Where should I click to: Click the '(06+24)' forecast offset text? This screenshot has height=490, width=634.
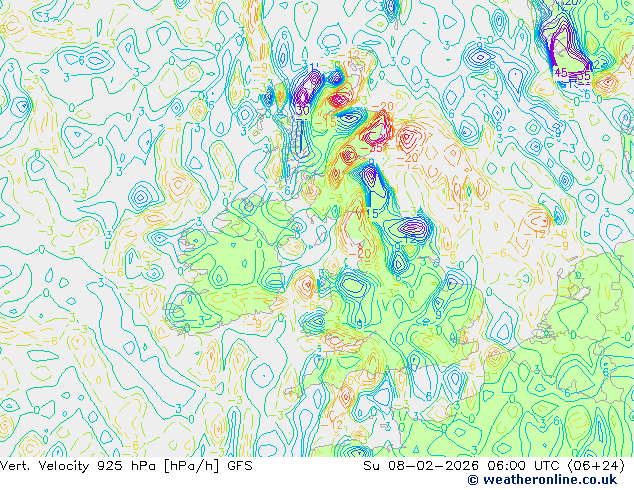point(596,466)
